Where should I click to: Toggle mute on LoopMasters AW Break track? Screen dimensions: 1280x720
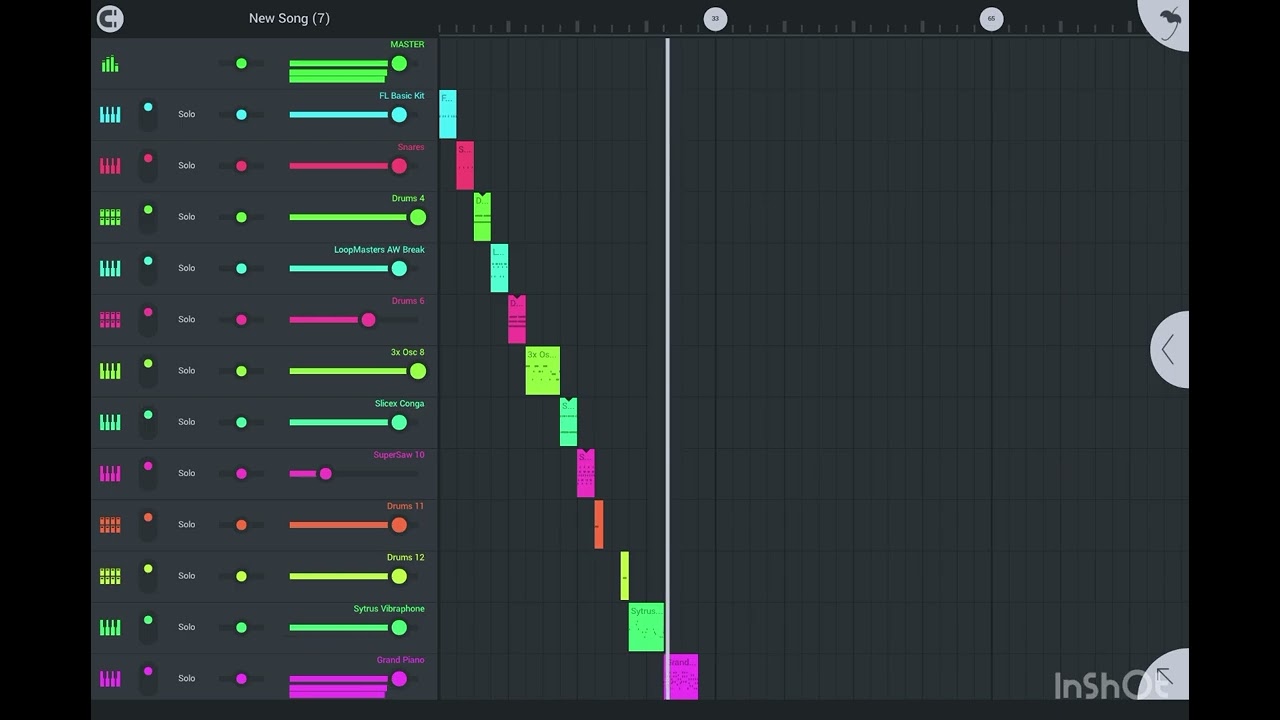tap(148, 268)
